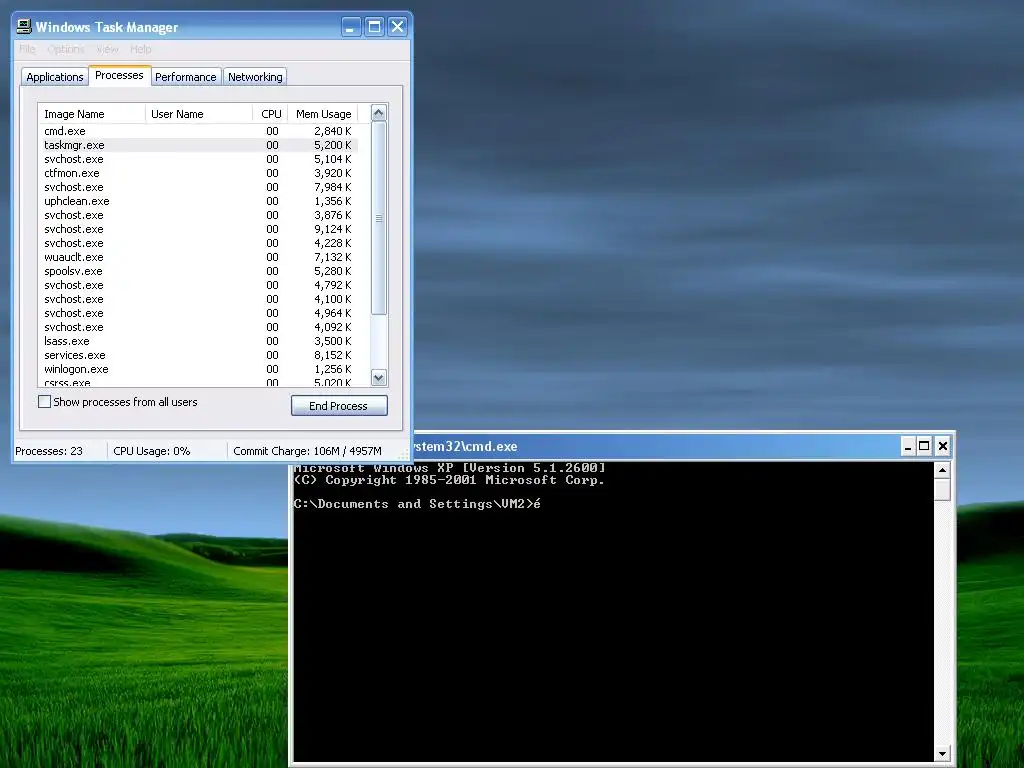Click the End Process button

(339, 406)
